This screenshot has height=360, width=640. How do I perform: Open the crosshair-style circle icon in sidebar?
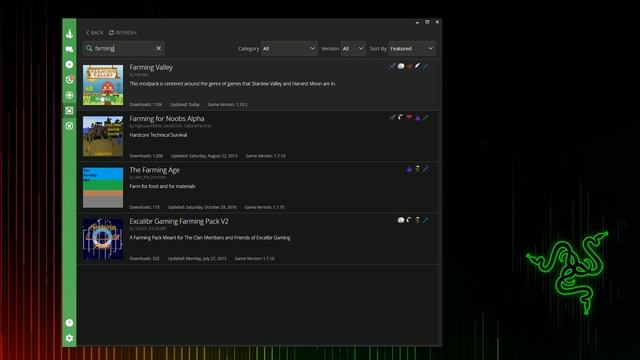point(69,95)
